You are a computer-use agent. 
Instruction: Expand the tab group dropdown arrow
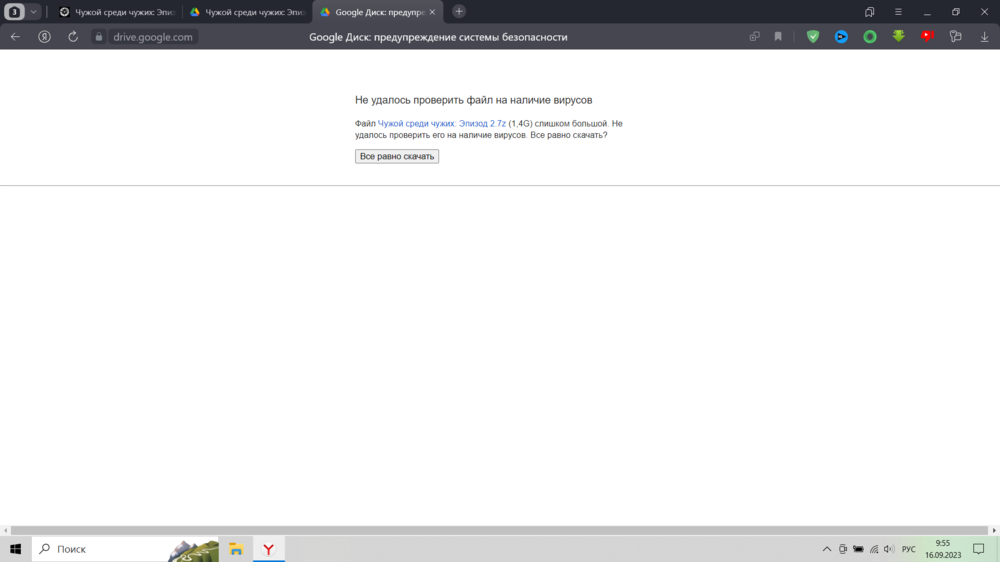click(x=34, y=12)
